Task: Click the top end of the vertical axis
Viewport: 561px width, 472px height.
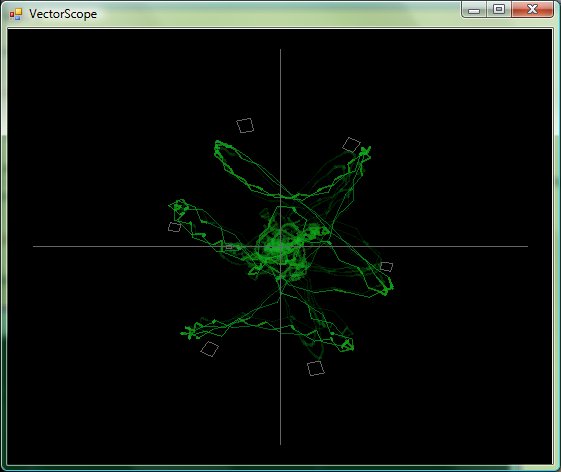Action: tap(280, 50)
